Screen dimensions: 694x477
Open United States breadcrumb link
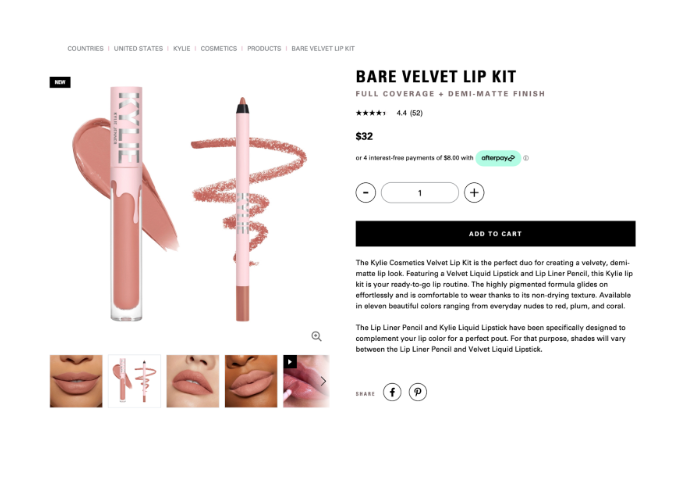tap(138, 49)
